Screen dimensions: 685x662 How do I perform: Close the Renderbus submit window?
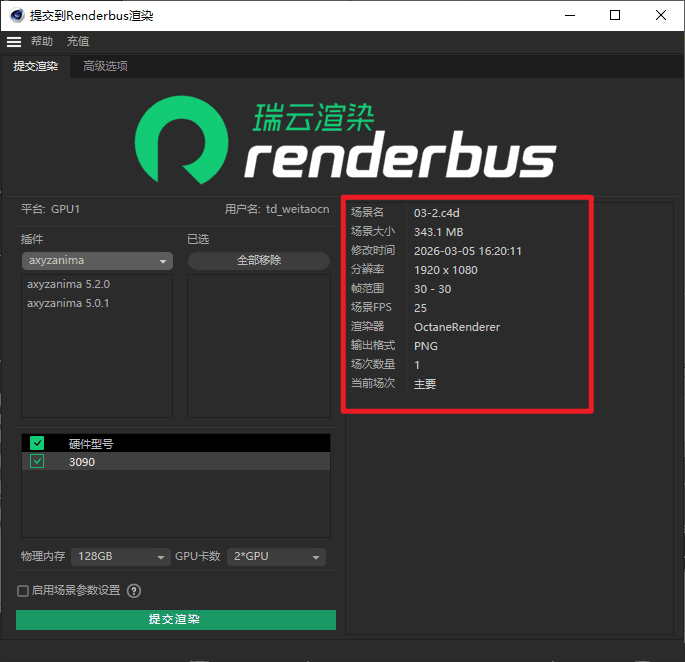coord(661,15)
